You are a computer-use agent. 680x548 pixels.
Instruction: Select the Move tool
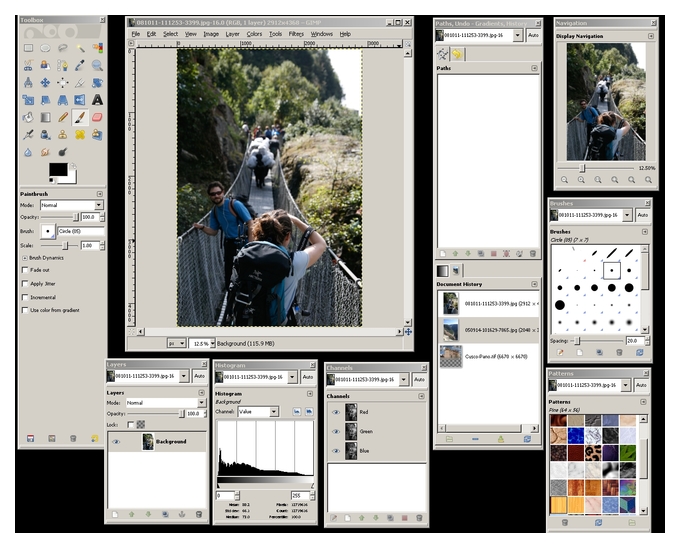point(45,82)
